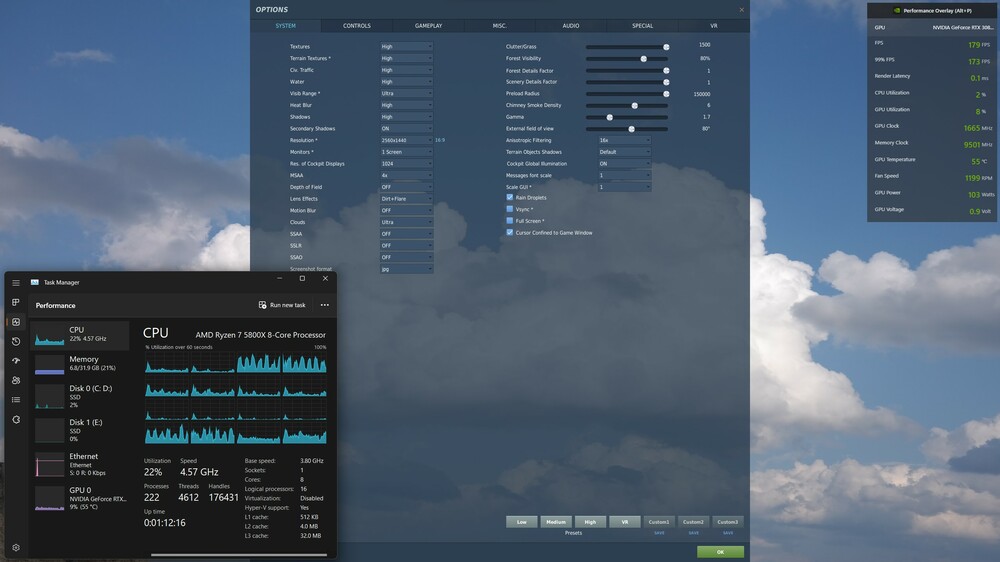The image size is (1000, 562).
Task: Switch to the VR options tab
Action: point(714,26)
